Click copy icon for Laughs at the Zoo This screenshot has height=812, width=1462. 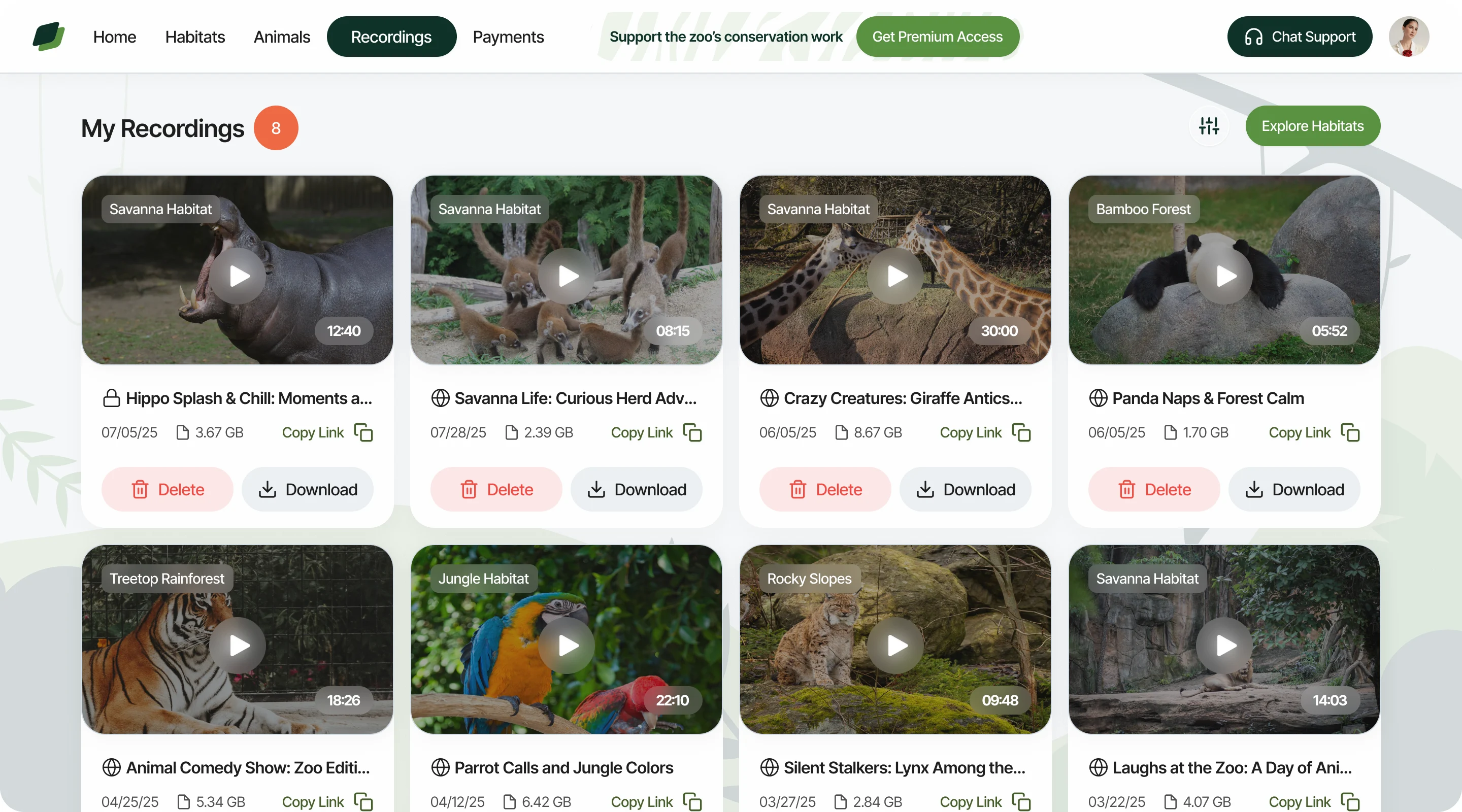click(x=1350, y=802)
